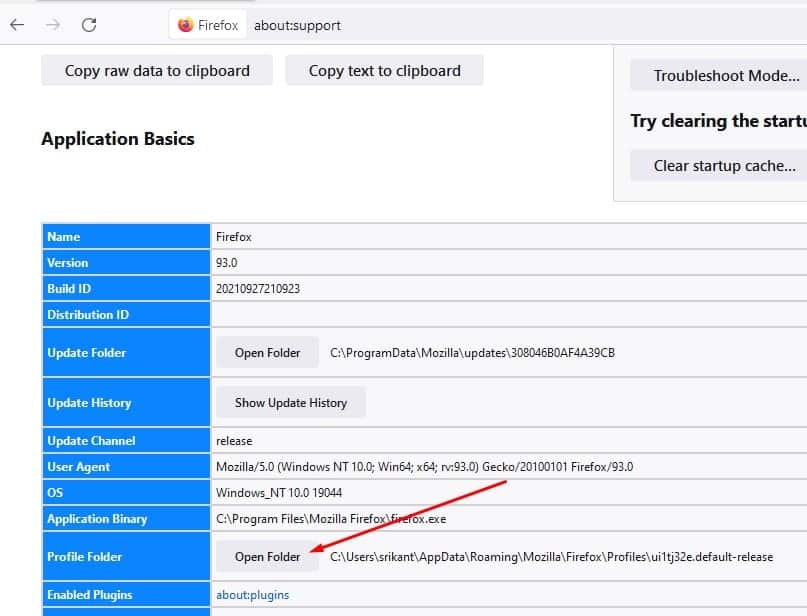Select the Build ID value
The height and width of the screenshot is (616, 807).
tap(259, 288)
